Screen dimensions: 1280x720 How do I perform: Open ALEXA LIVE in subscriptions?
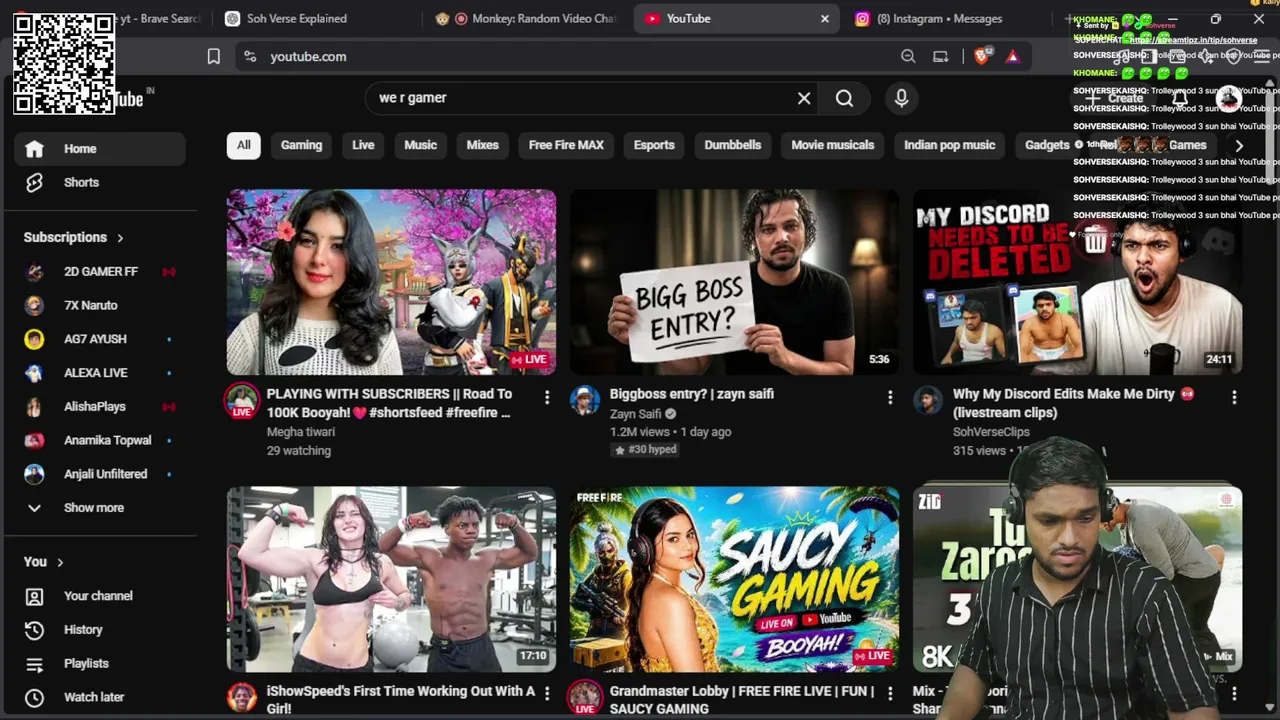[100, 373]
